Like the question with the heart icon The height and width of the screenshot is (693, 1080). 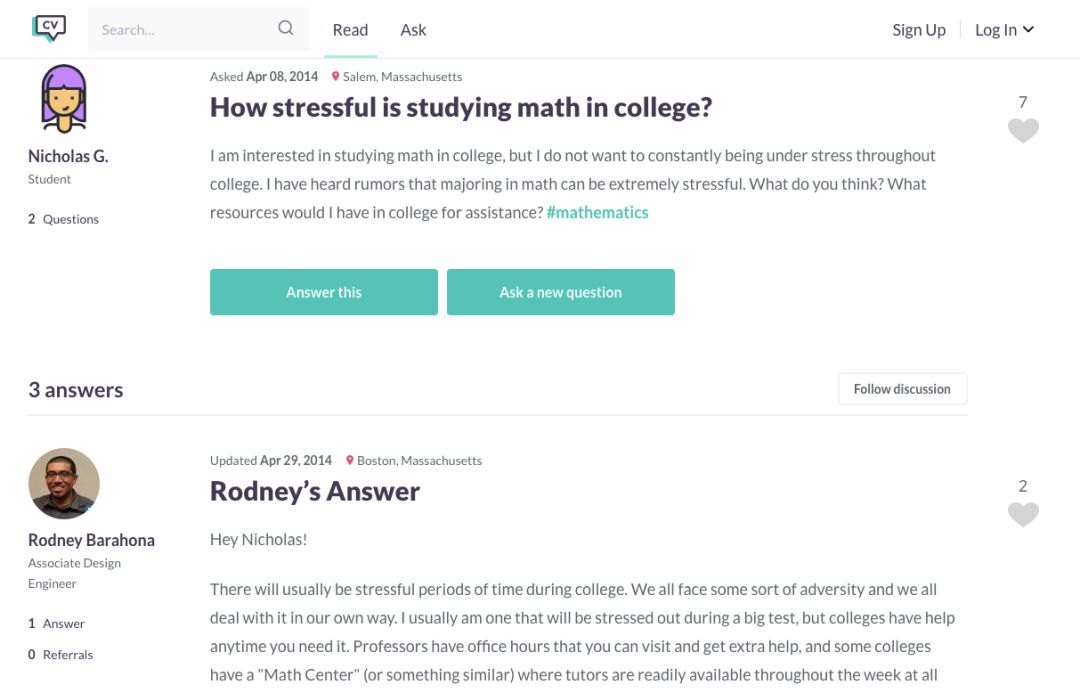tap(1022, 131)
